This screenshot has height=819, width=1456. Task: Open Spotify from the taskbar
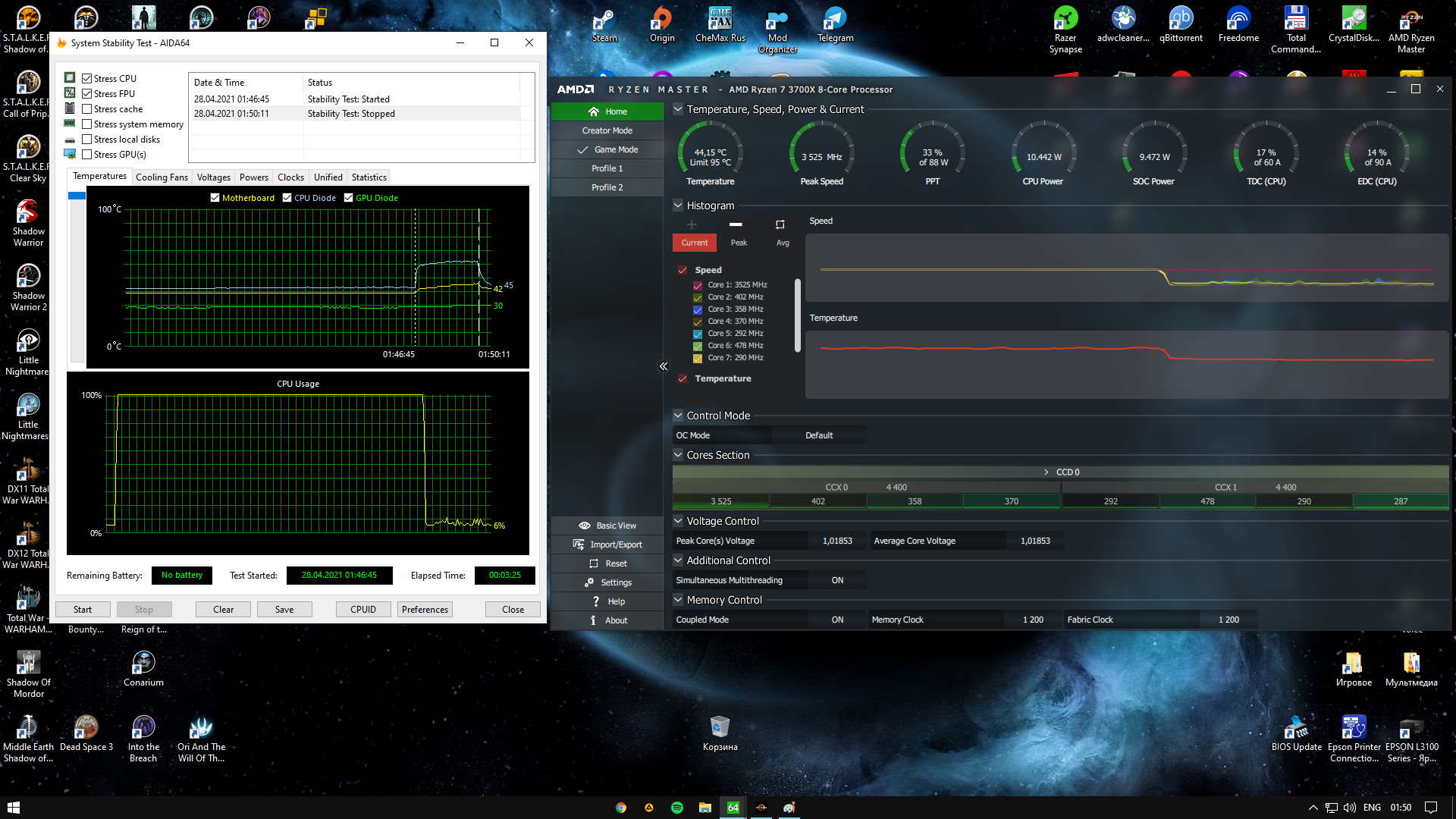(x=677, y=808)
